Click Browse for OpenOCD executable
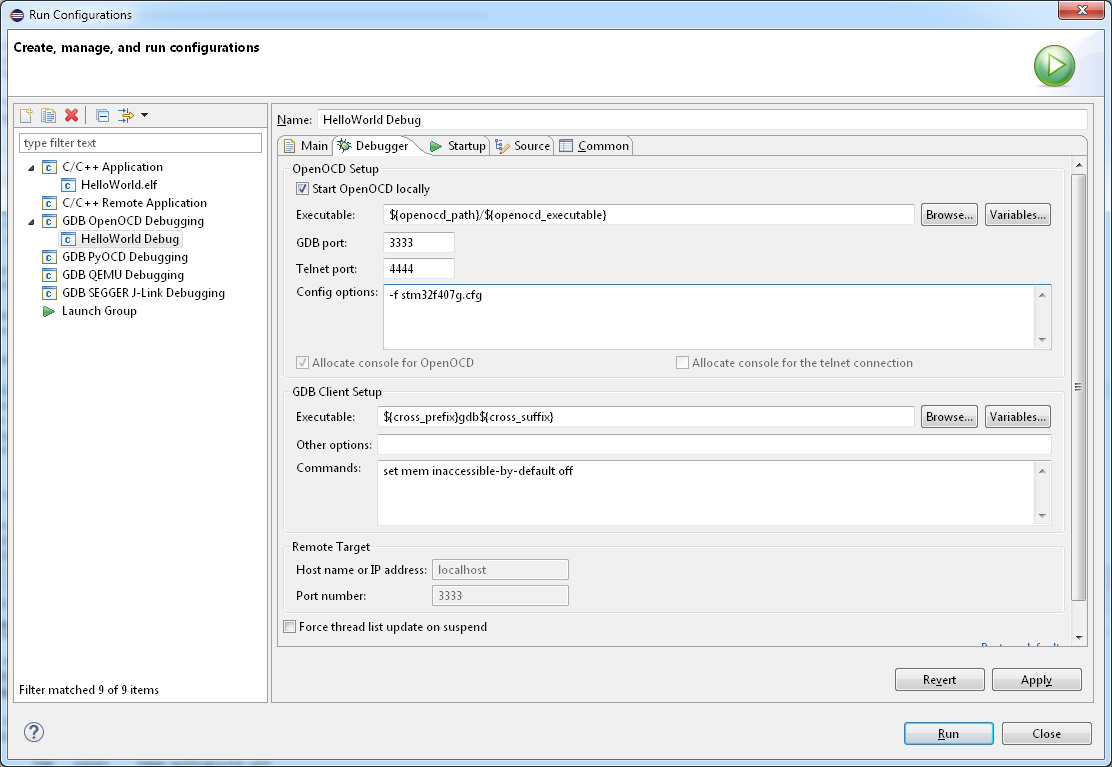The image size is (1112, 767). 948,215
